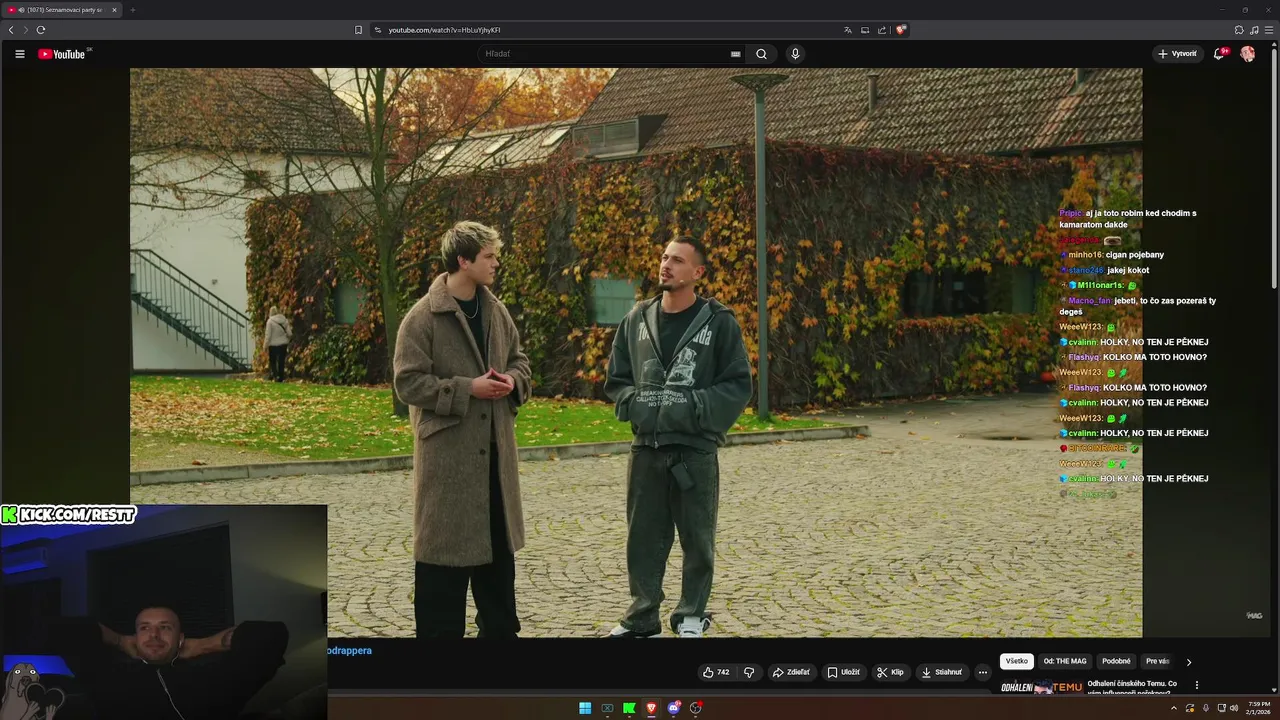Screen dimensions: 1280x720
Task: Click the Zdieľať share button
Action: click(x=790, y=672)
